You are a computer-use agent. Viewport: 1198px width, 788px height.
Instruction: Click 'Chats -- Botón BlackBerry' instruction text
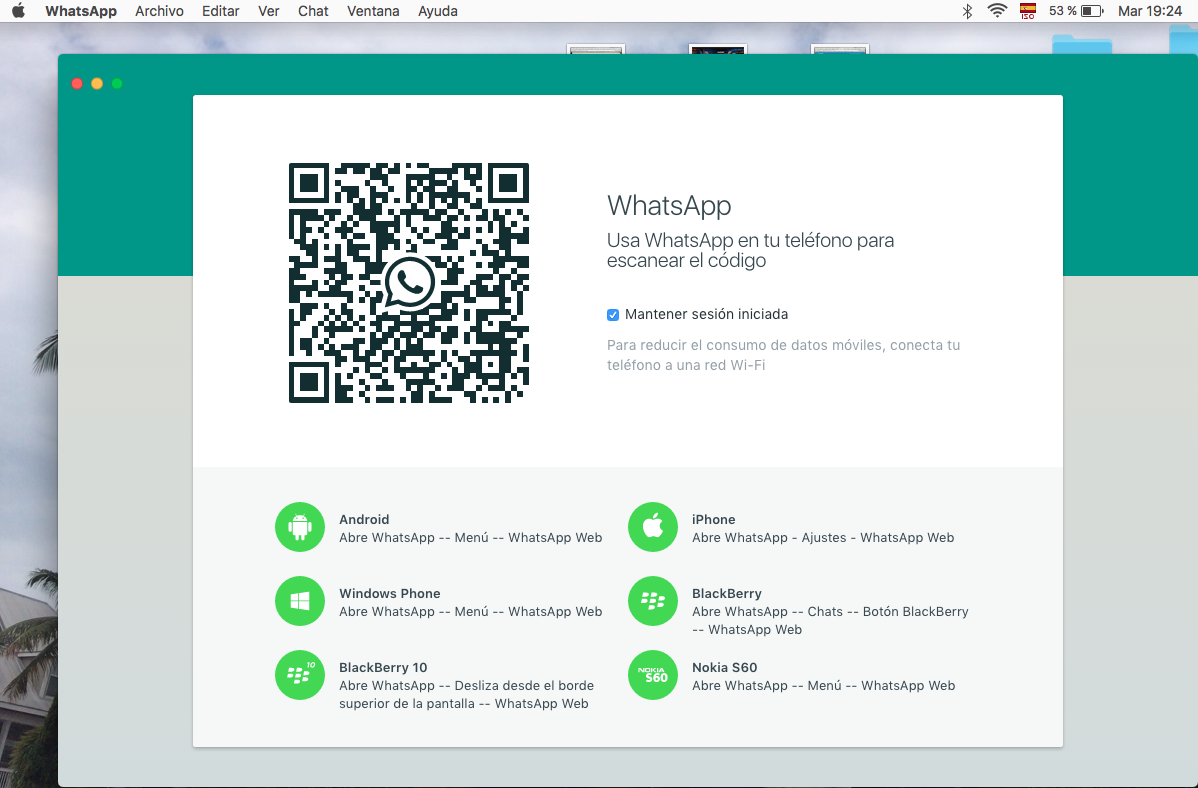pos(888,612)
